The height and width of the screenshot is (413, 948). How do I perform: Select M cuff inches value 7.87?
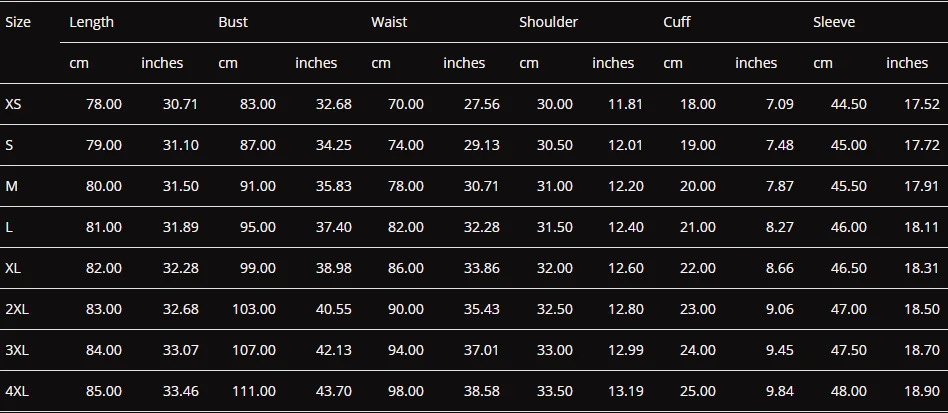click(780, 186)
